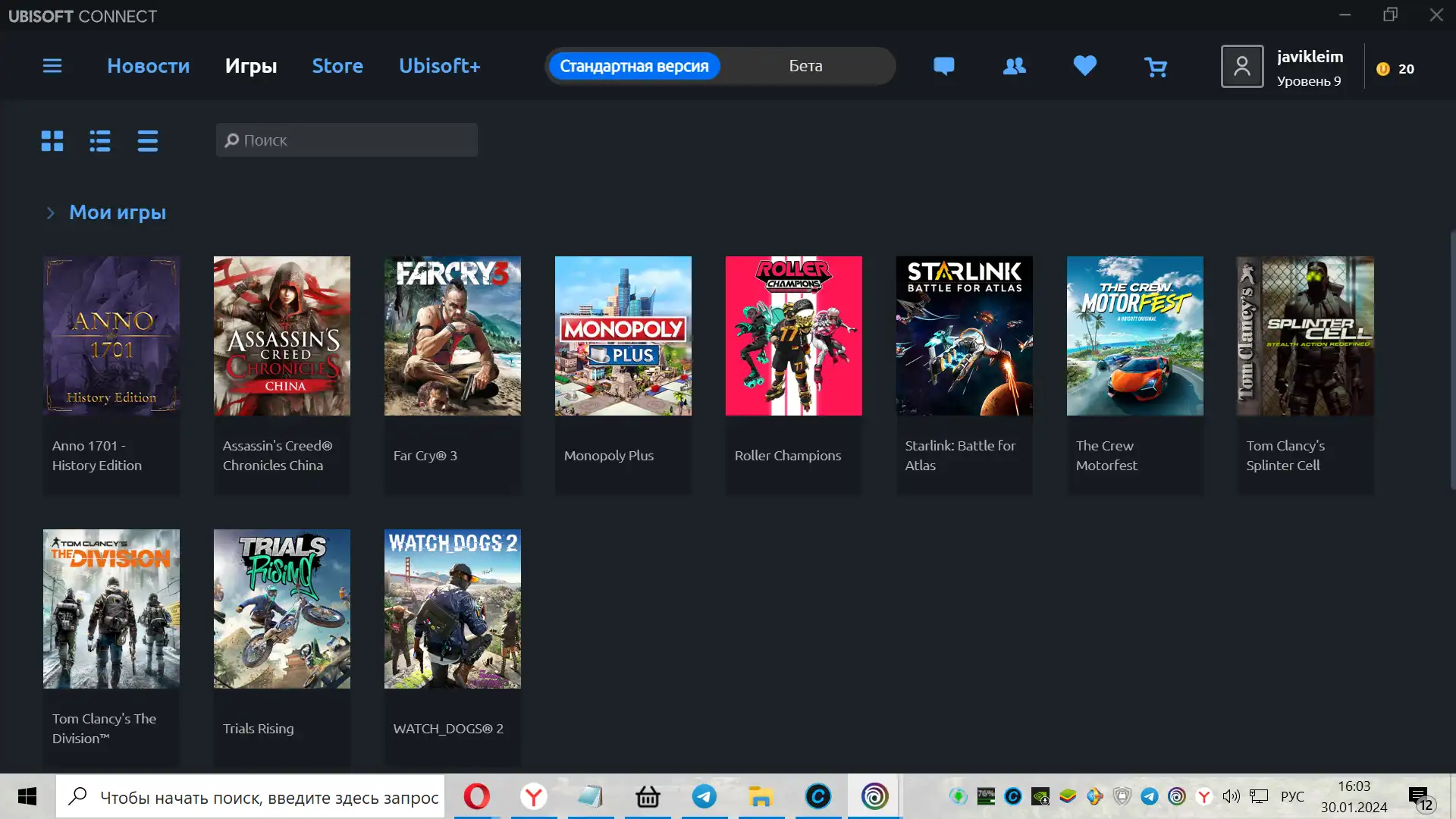
Task: Open the Windows Start menu
Action: (x=27, y=796)
